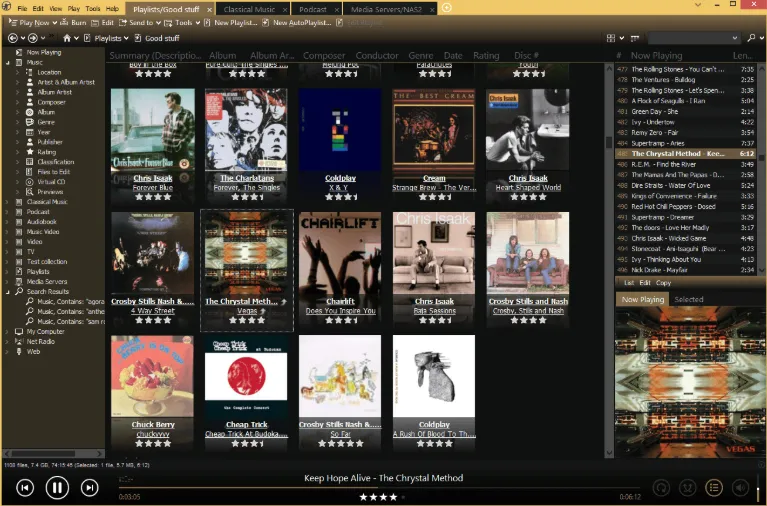Add a new tab with plus icon
This screenshot has width=767, height=506.
tap(446, 8)
